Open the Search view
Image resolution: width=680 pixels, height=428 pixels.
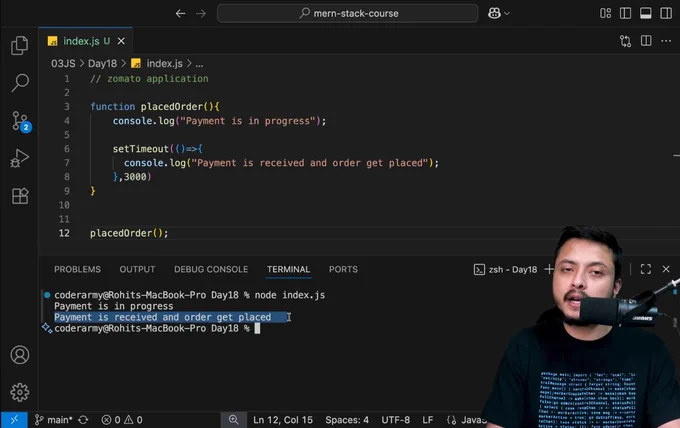[20, 82]
